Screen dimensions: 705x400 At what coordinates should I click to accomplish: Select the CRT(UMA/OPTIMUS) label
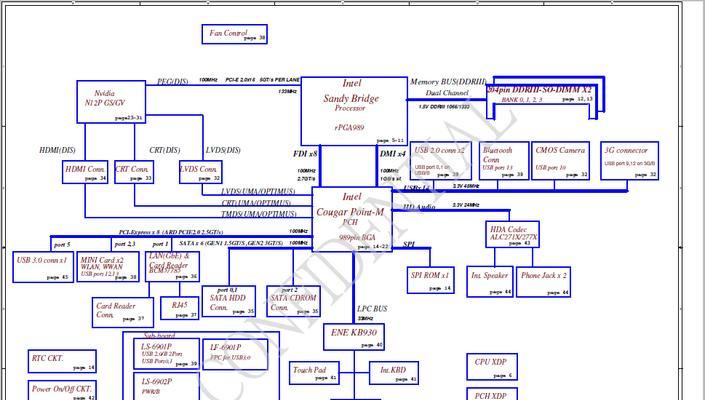[x=256, y=203]
